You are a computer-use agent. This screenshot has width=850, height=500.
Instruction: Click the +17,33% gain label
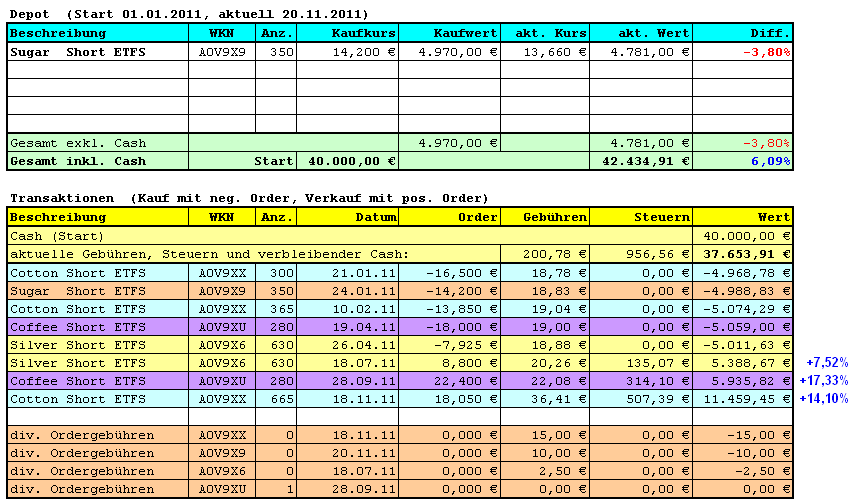click(826, 381)
